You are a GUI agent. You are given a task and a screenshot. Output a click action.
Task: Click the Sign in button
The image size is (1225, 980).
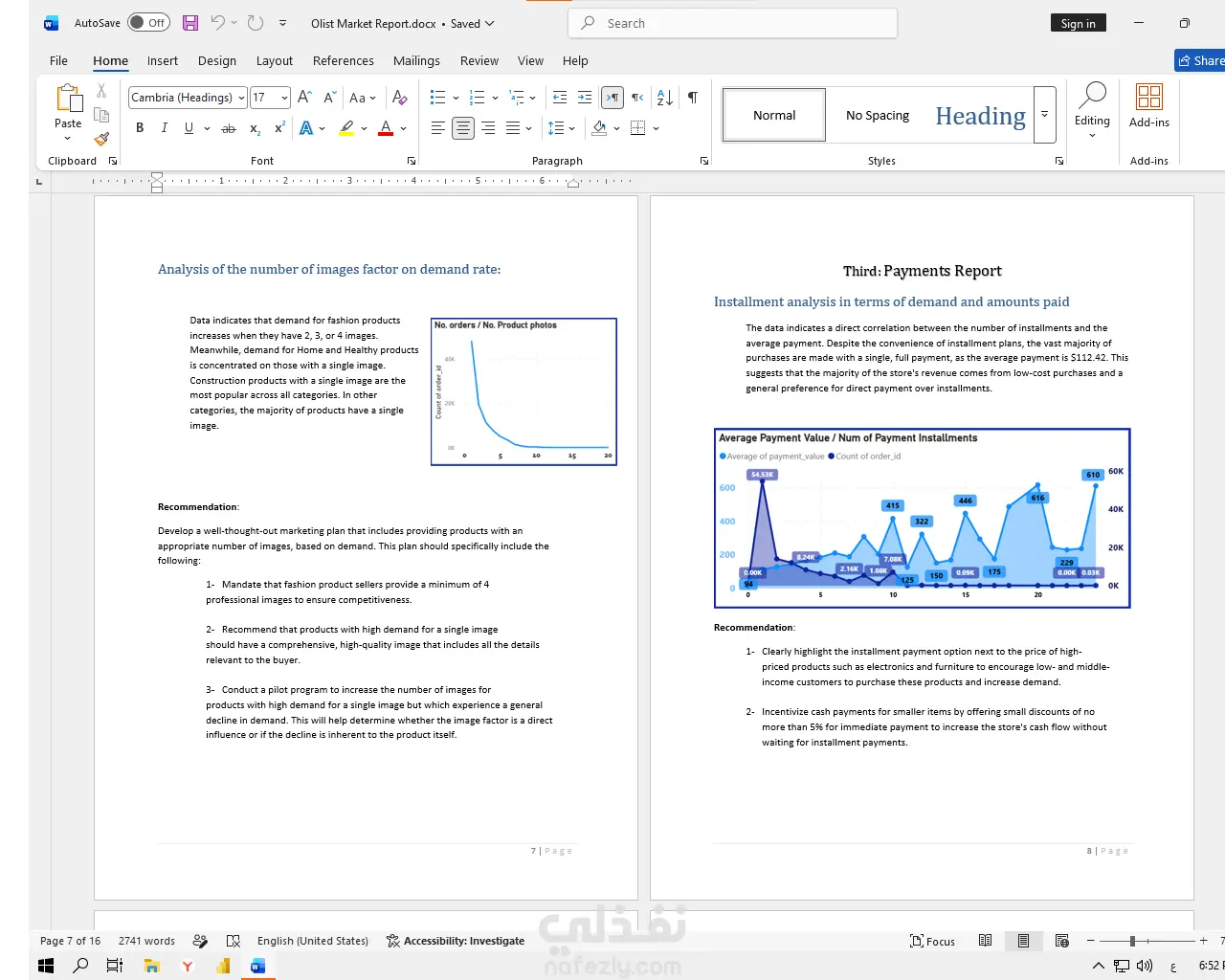pos(1078,23)
